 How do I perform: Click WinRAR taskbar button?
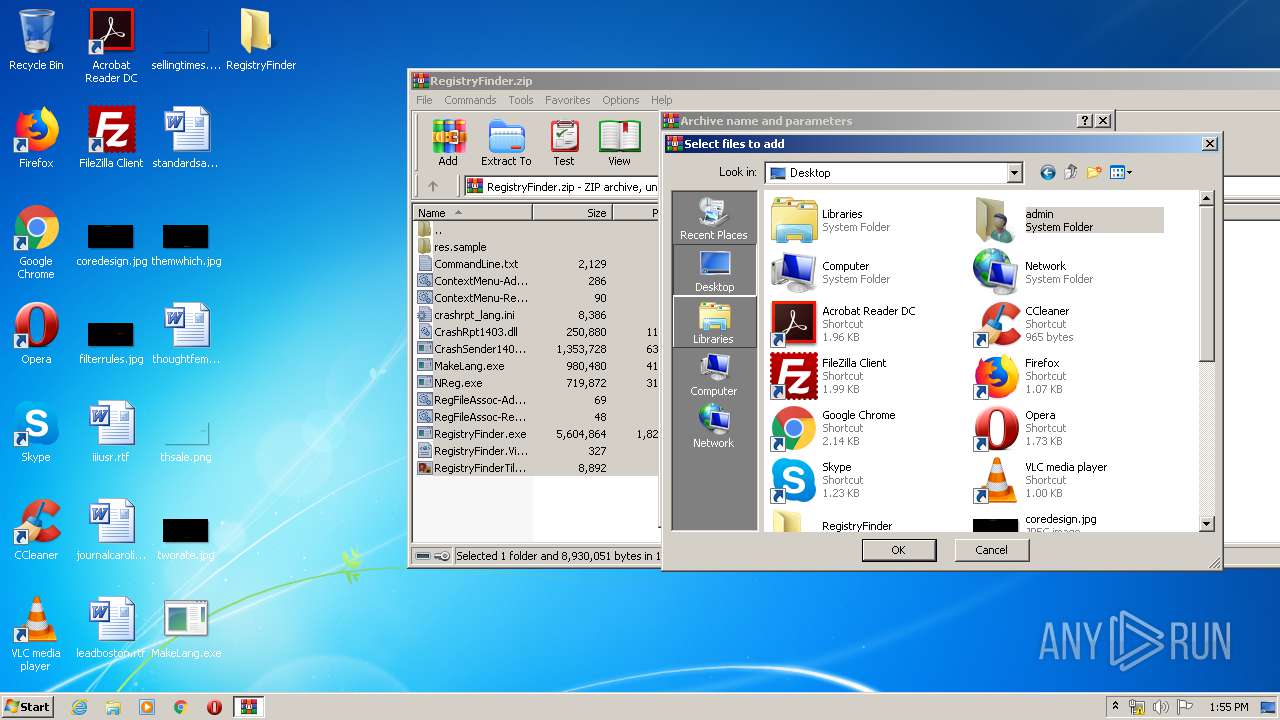[x=249, y=707]
